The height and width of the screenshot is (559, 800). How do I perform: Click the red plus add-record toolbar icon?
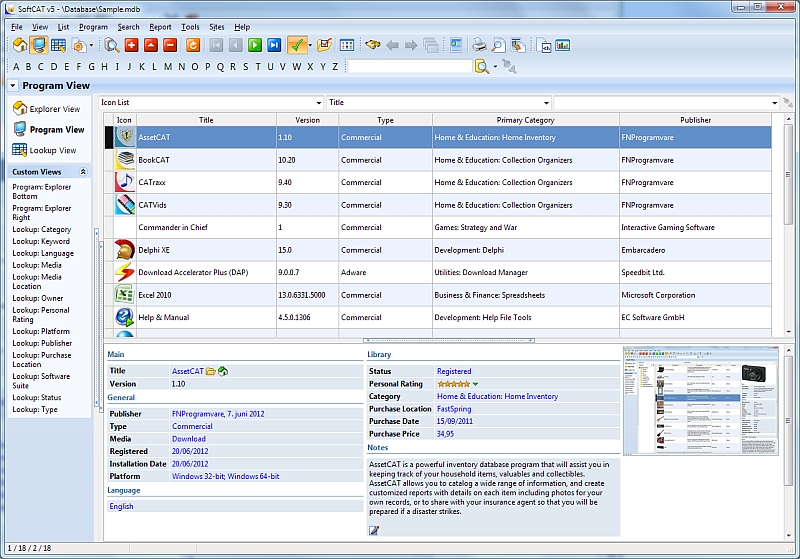[131, 45]
